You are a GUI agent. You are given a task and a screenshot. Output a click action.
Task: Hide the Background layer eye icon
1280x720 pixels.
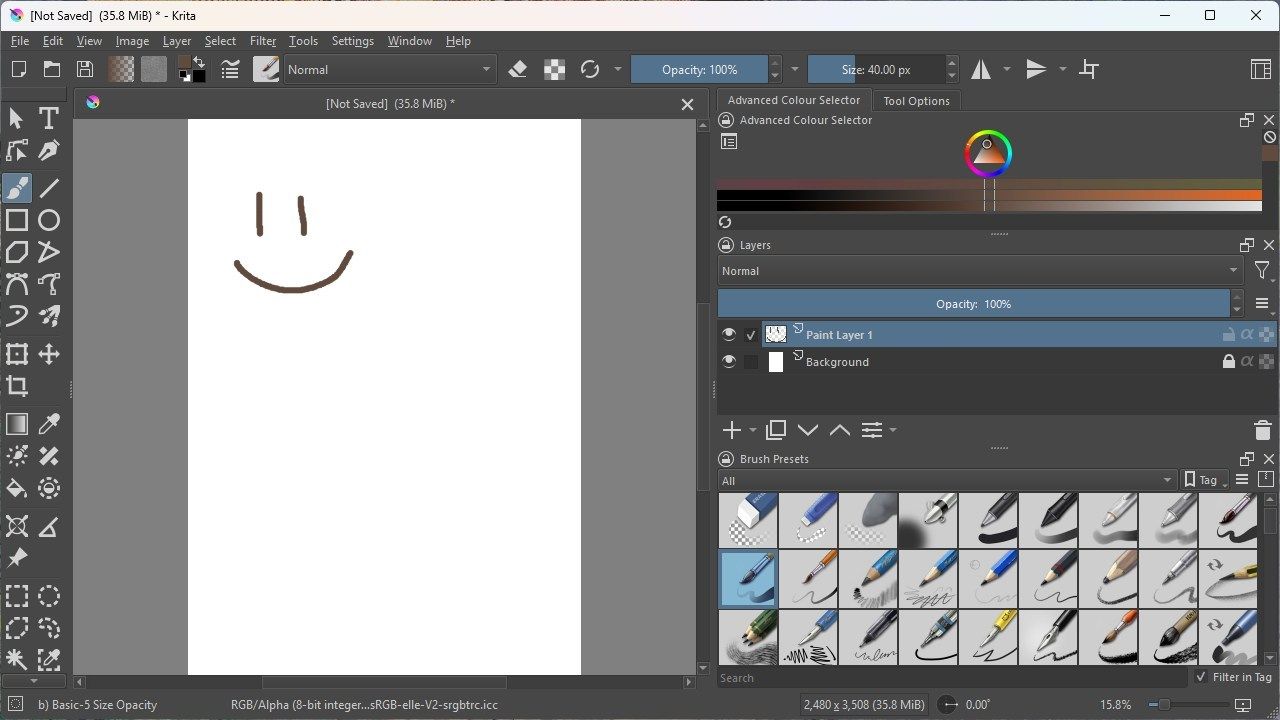click(x=729, y=361)
